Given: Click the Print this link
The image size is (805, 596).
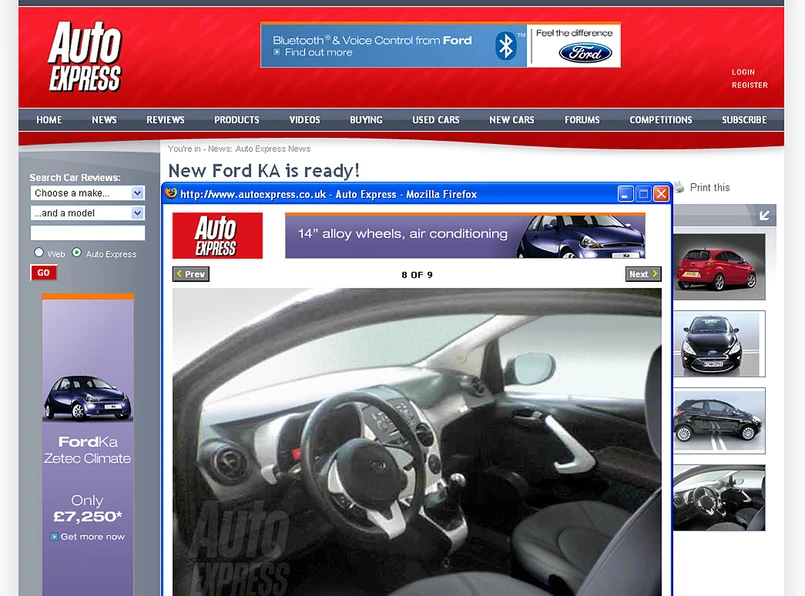Looking at the screenshot, I should point(710,187).
